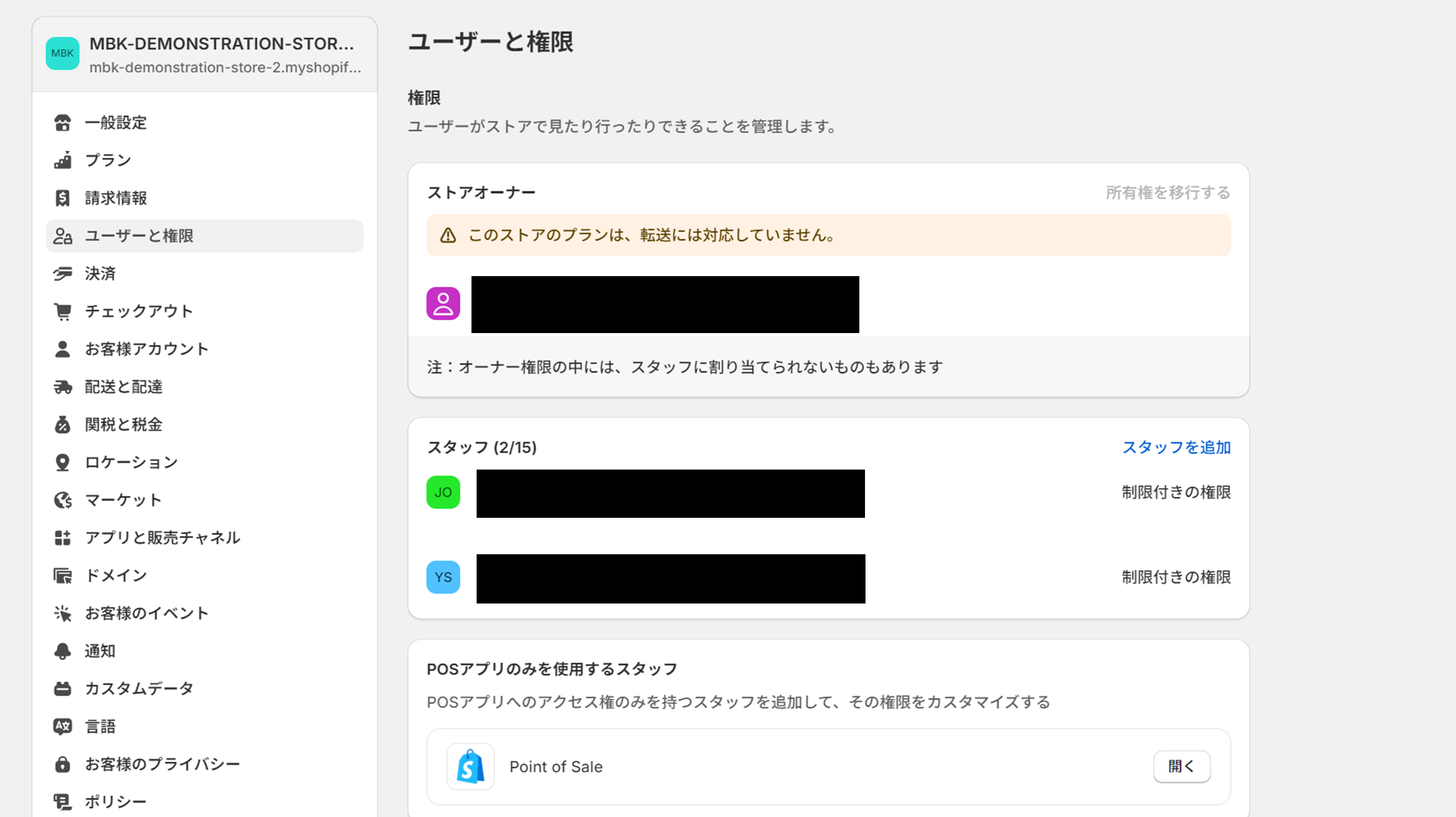Open アプリと販売チャネル settings

click(162, 538)
